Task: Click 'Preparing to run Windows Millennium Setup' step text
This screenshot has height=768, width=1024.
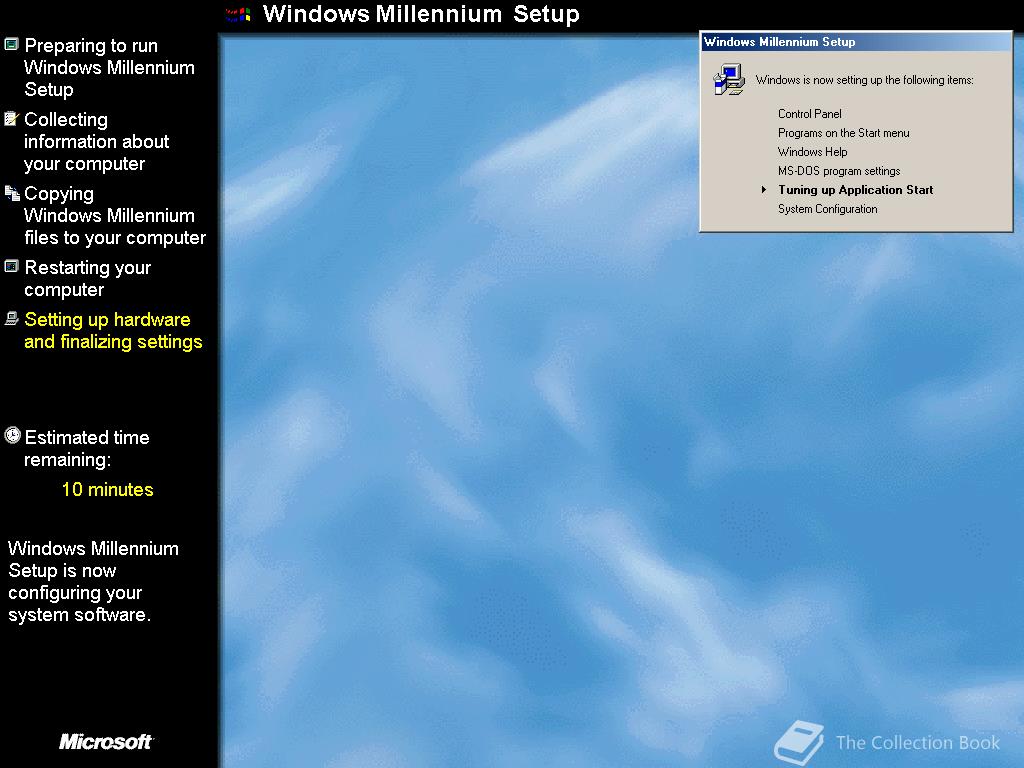Action: click(x=109, y=67)
